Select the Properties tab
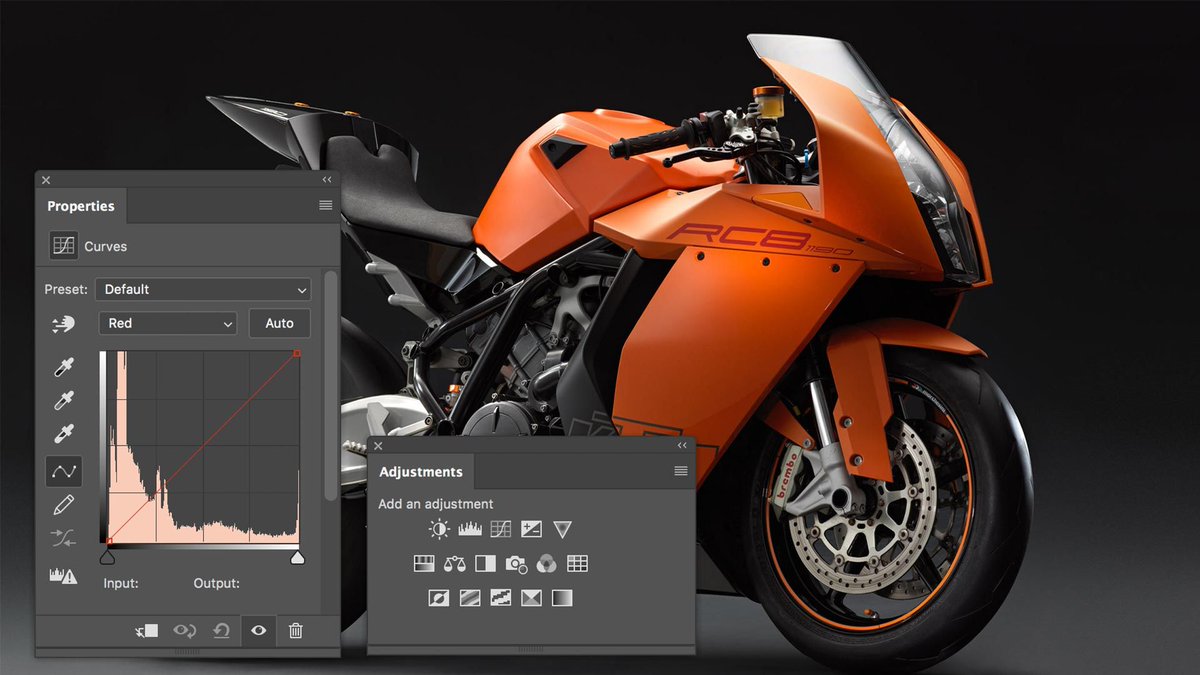The width and height of the screenshot is (1200, 675). point(81,206)
